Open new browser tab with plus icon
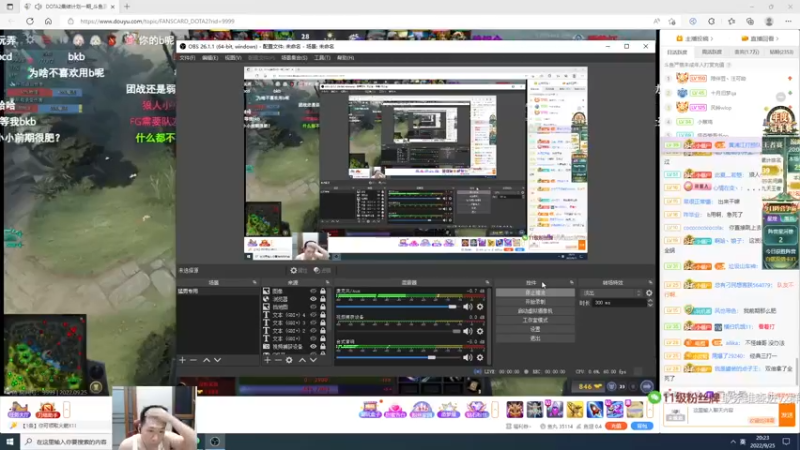This screenshot has width=800, height=450. coord(127,7)
